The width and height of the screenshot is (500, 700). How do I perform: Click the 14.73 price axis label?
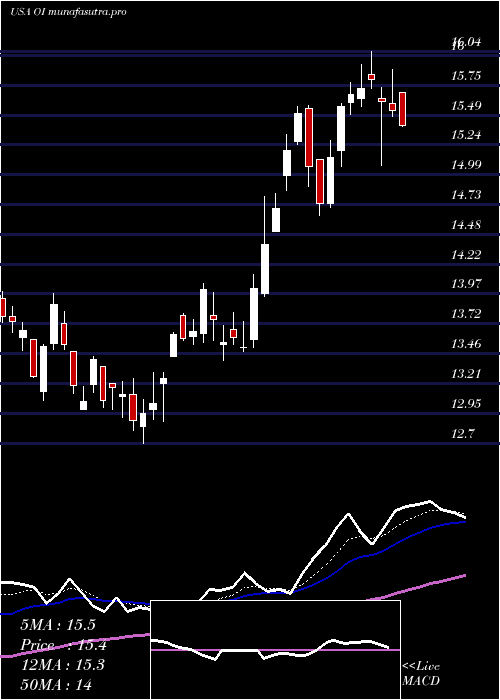[x=466, y=195]
